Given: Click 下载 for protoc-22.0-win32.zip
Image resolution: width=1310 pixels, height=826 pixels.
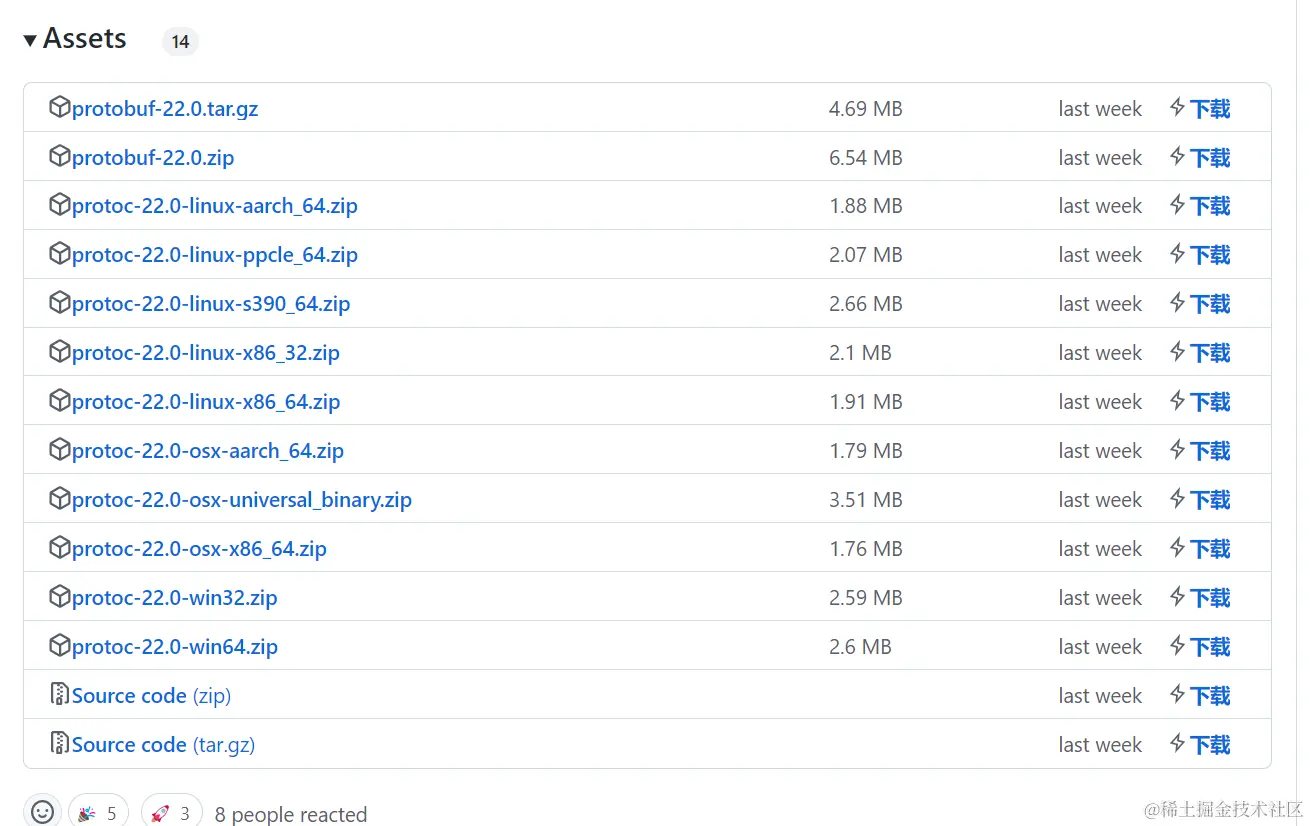Looking at the screenshot, I should point(1210,598).
